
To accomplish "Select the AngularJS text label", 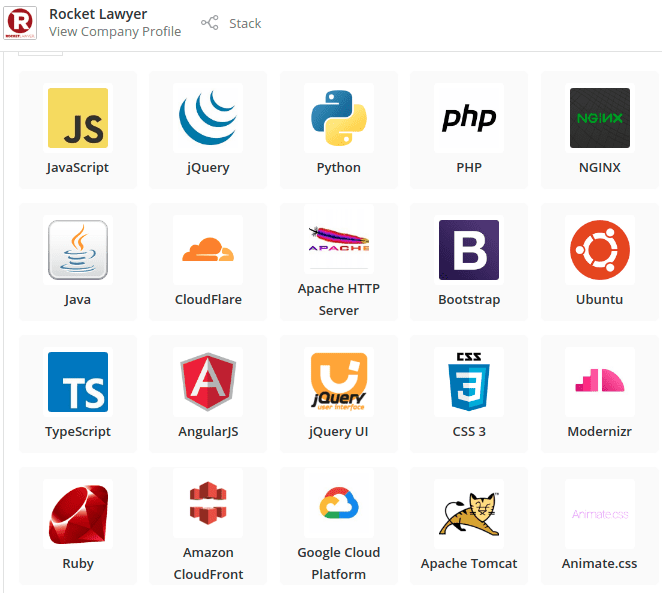I will click(208, 432).
